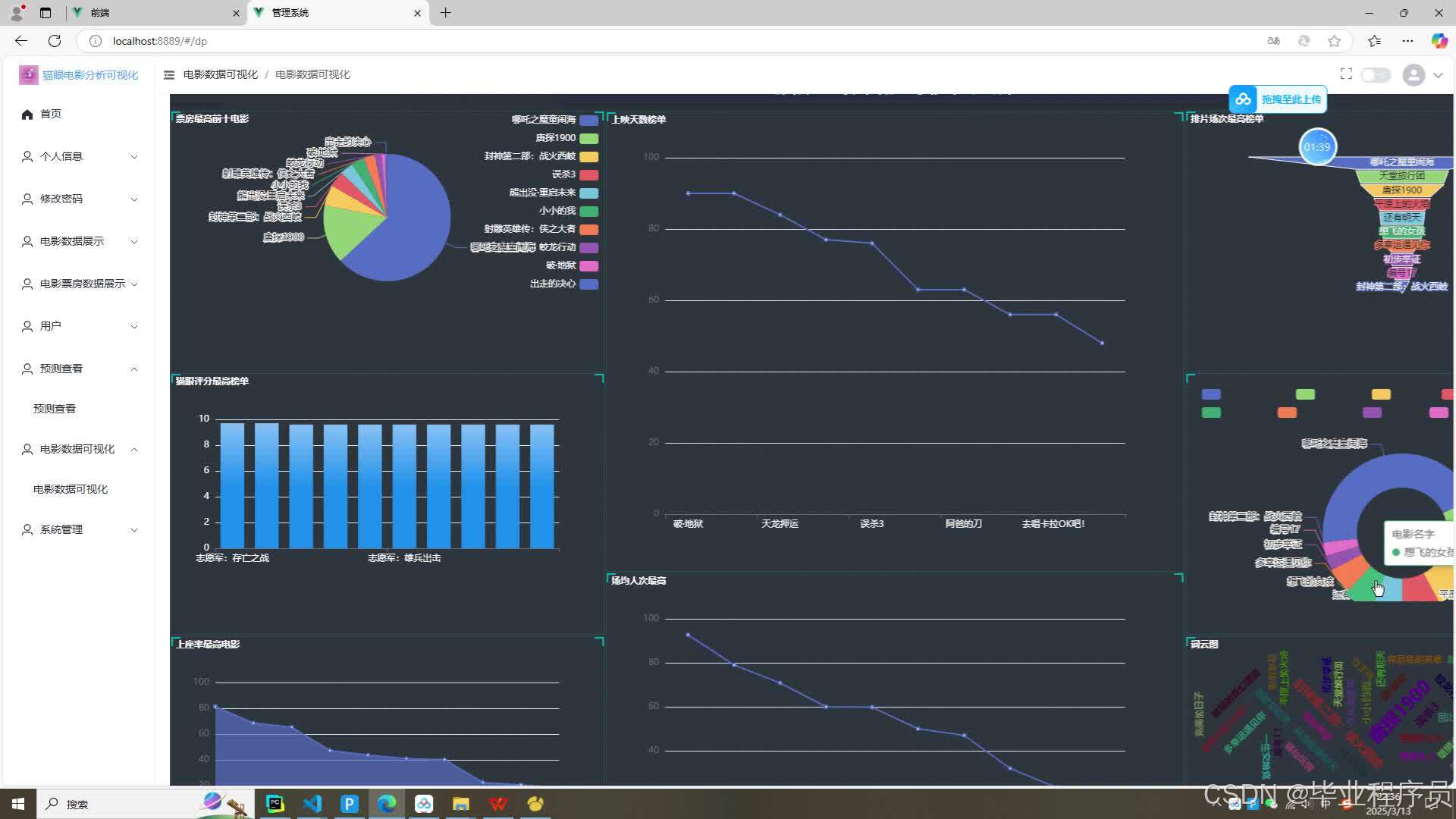Select 电影数据可视化 submenu item
This screenshot has height=819, width=1456.
pyautogui.click(x=71, y=489)
